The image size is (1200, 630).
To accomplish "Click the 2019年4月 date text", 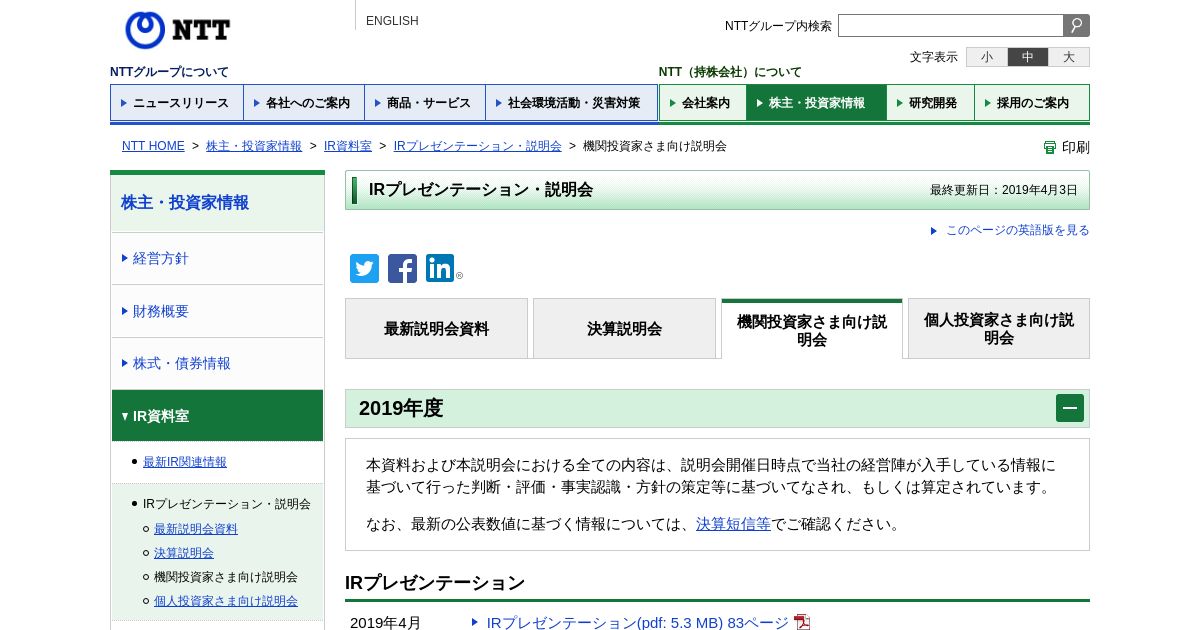I will pyautogui.click(x=386, y=622).
